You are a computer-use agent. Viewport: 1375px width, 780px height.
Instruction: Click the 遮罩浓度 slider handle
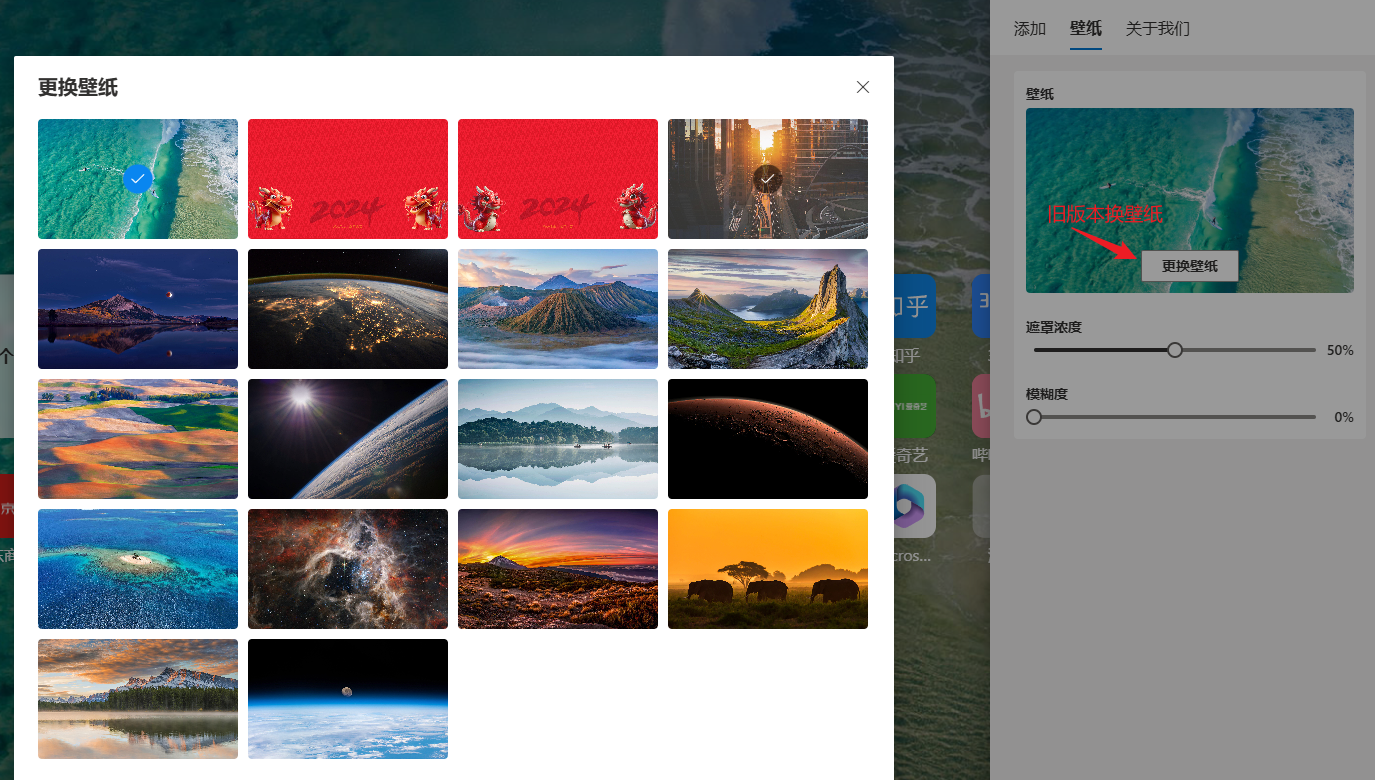[x=1175, y=350]
